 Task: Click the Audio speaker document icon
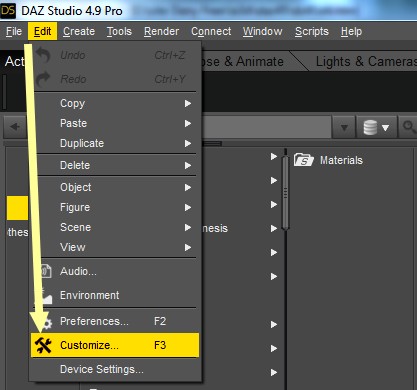point(46,271)
